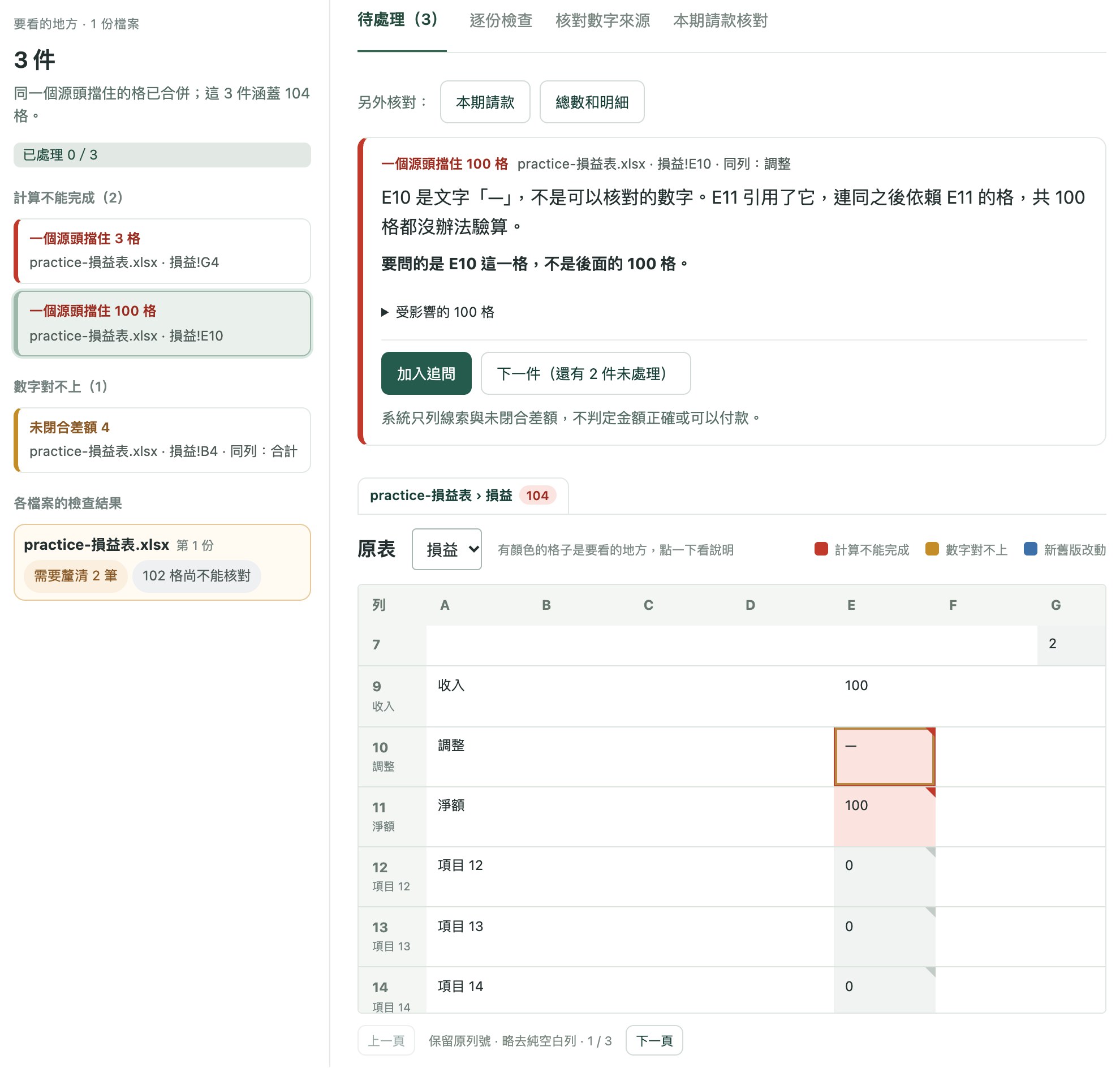Click 下一頁 pagination button
1120x1068 pixels.
(654, 1041)
